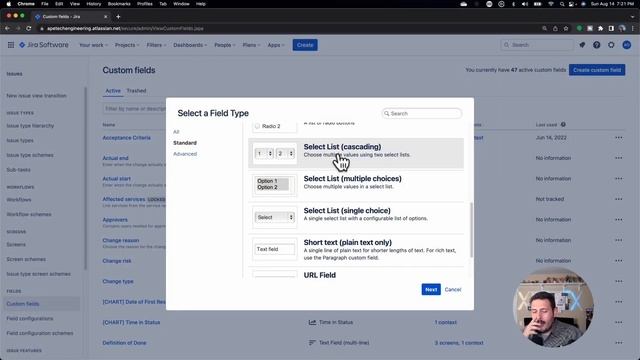This screenshot has height=360, width=640.
Task: Open more actions for Approvers row
Action: (619, 220)
